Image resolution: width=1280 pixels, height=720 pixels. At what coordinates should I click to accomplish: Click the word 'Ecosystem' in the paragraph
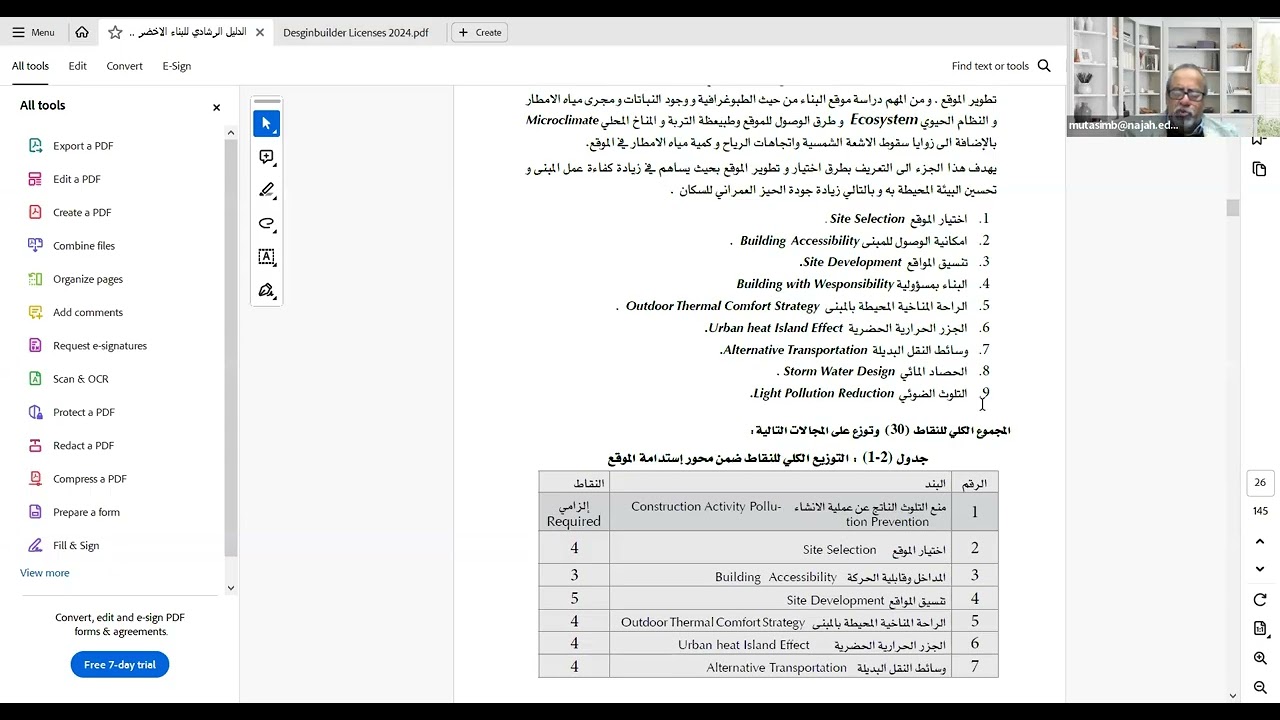[883, 120]
